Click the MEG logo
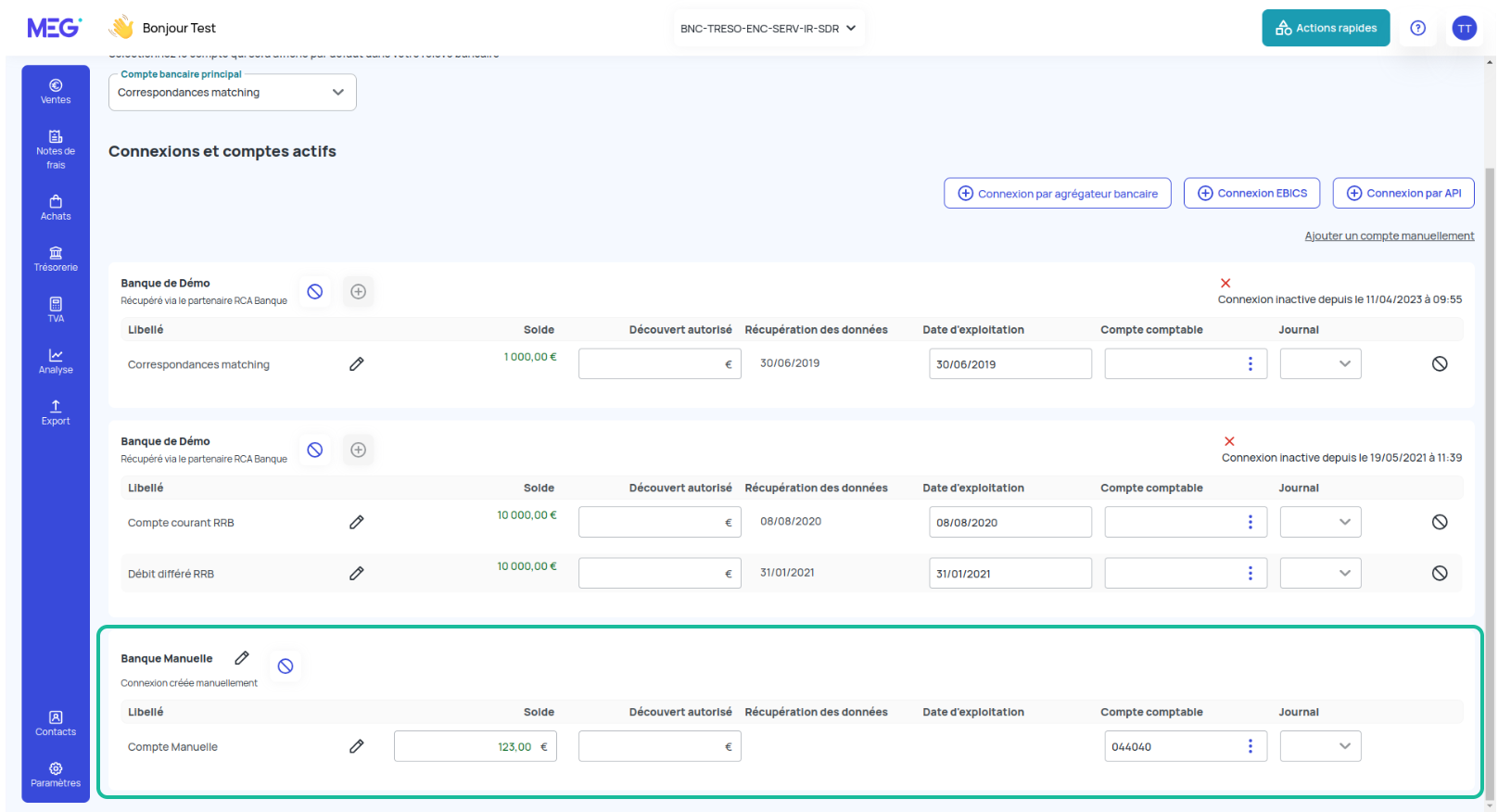The height and width of the screenshot is (812, 1498). click(54, 28)
